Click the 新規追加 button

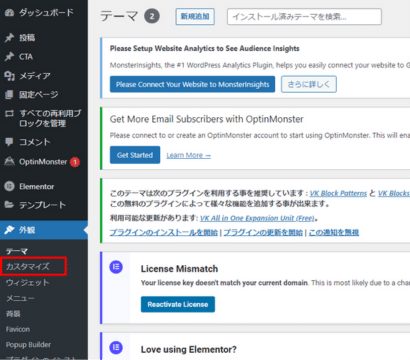click(x=195, y=16)
